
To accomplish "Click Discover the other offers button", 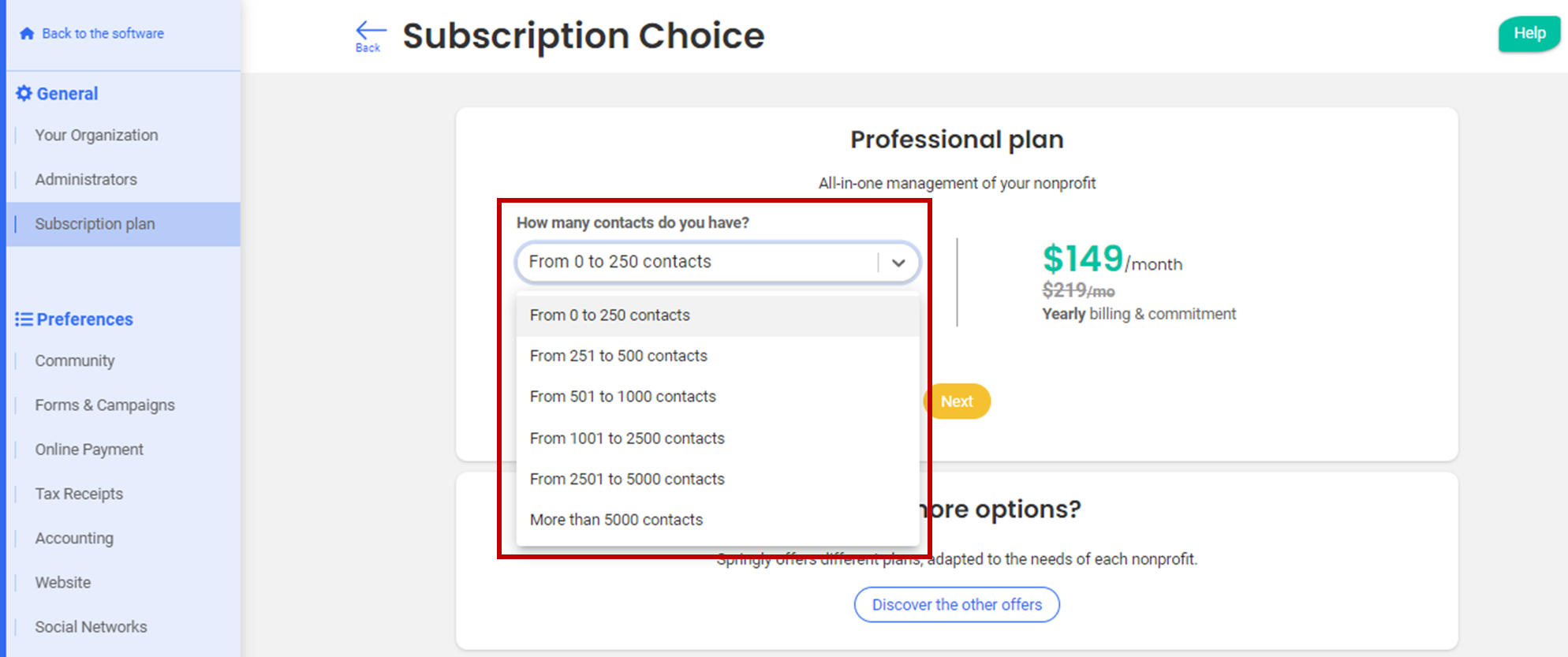I will coord(957,605).
